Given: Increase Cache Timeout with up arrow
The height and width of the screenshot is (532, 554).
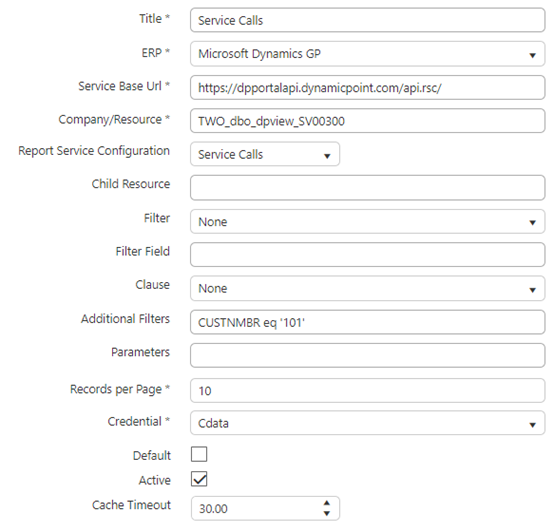Looking at the screenshot, I should [327, 503].
